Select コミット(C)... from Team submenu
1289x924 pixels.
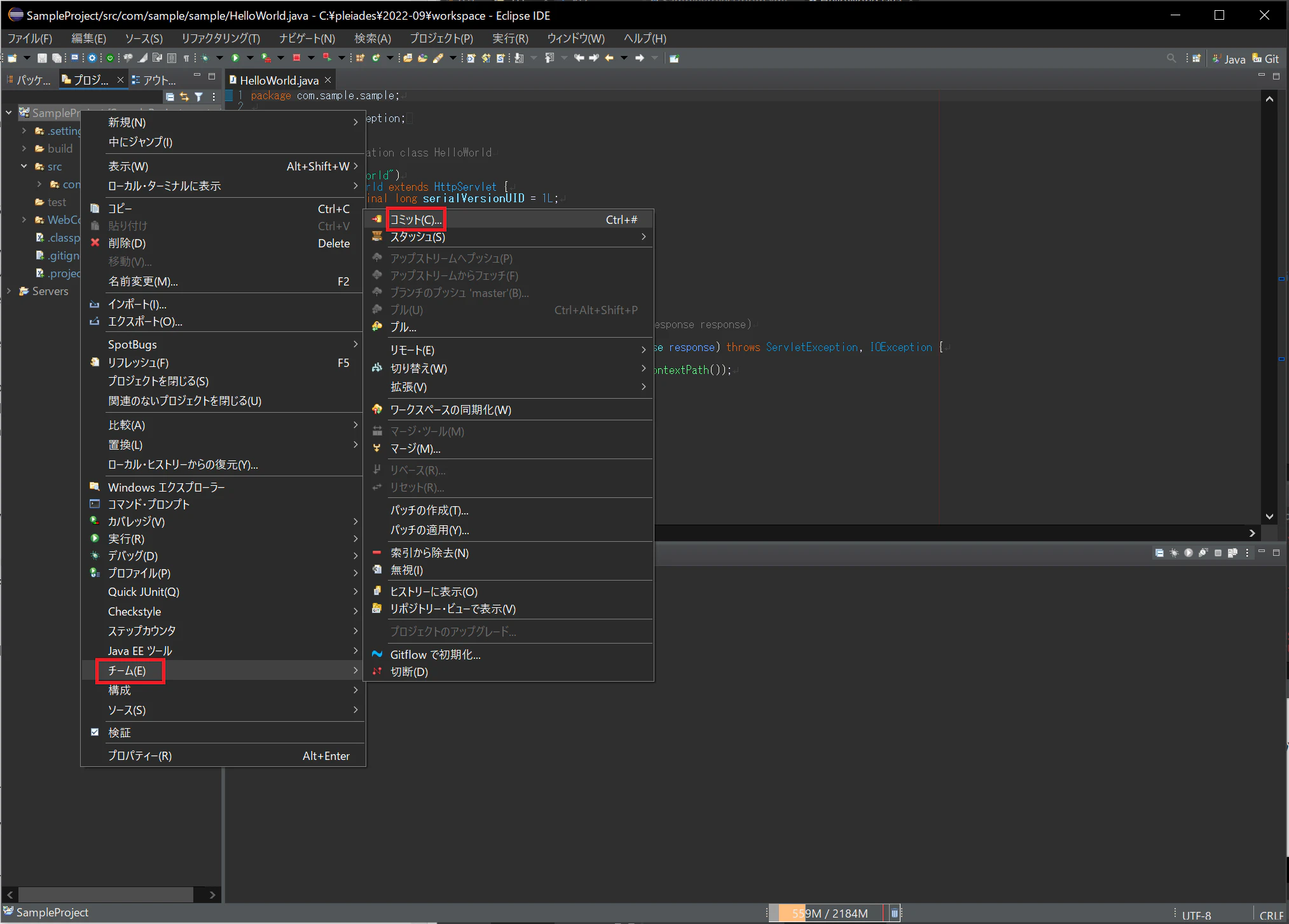tap(509, 219)
